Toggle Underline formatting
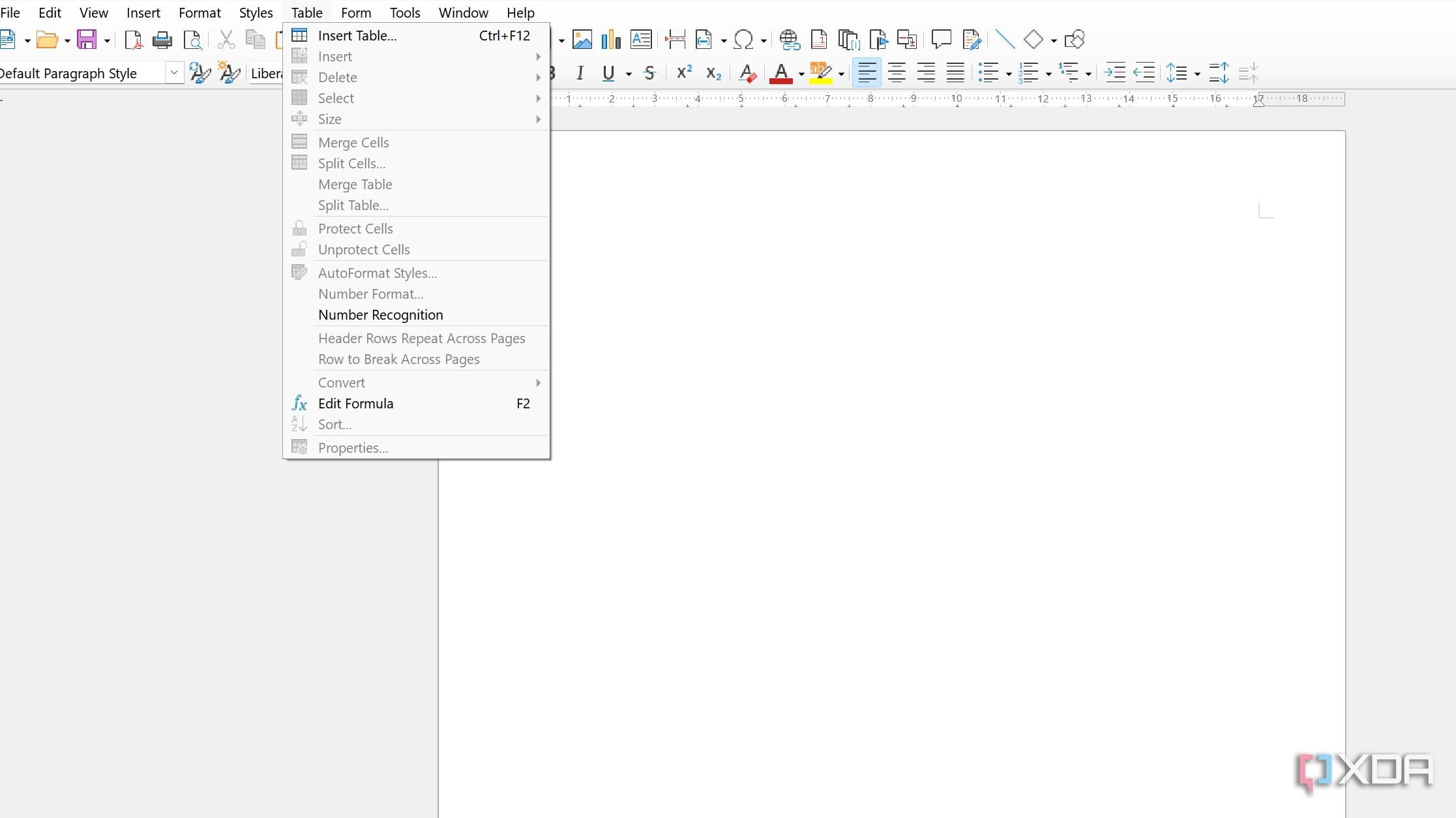Viewport: 1456px width, 818px height. click(x=608, y=73)
